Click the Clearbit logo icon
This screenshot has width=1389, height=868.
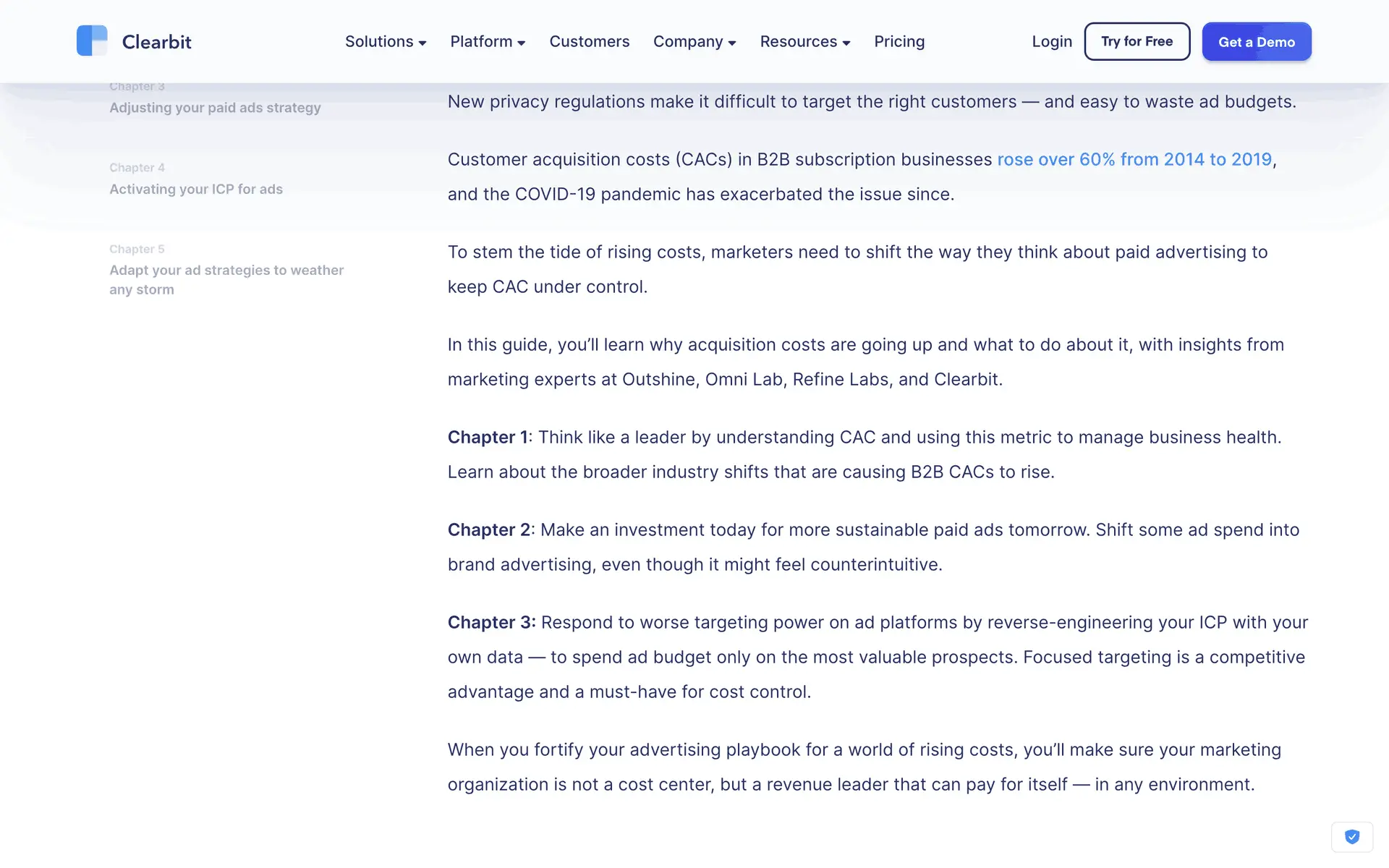click(92, 41)
